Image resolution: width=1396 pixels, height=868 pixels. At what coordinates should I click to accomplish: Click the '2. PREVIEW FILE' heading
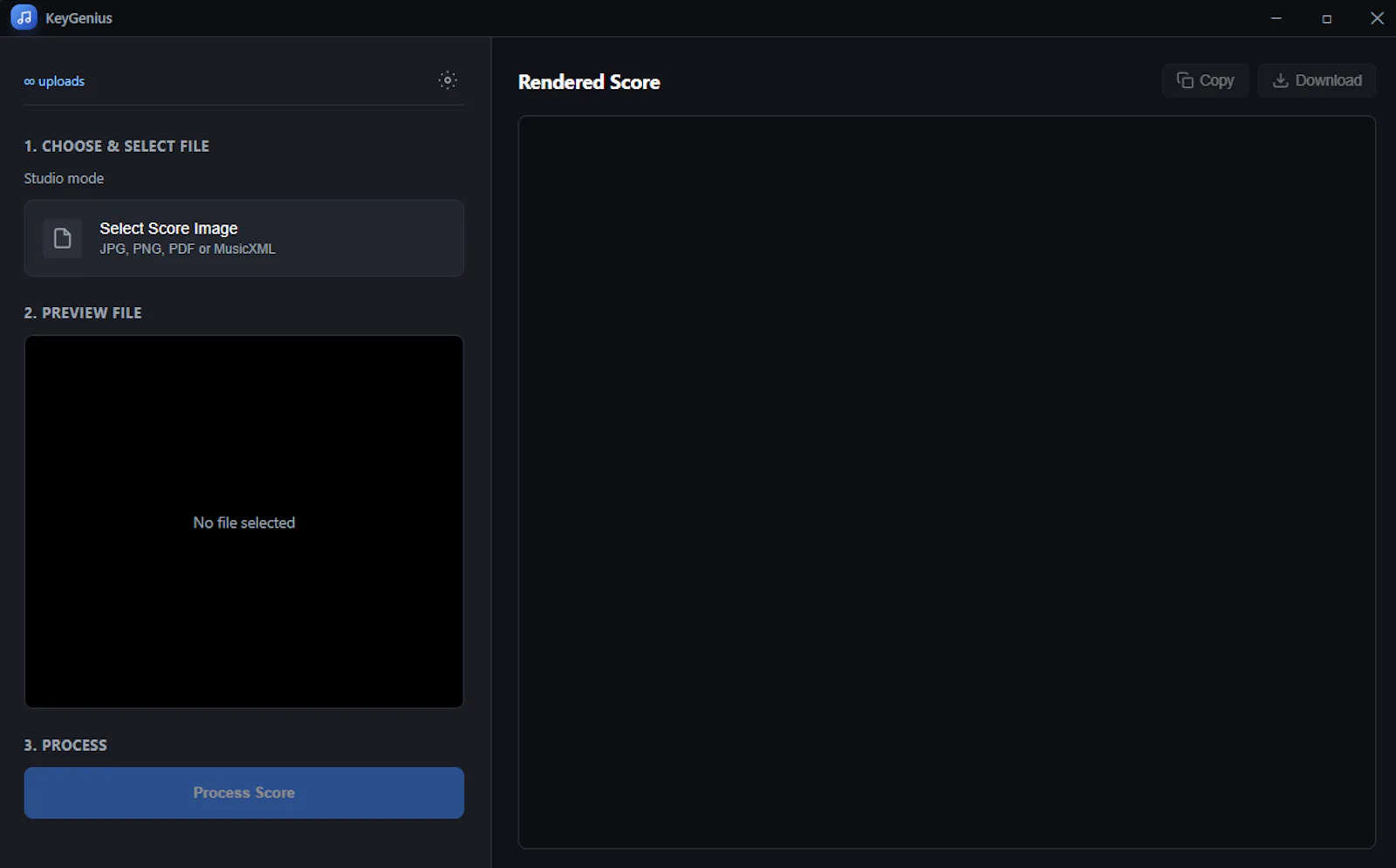tap(83, 312)
